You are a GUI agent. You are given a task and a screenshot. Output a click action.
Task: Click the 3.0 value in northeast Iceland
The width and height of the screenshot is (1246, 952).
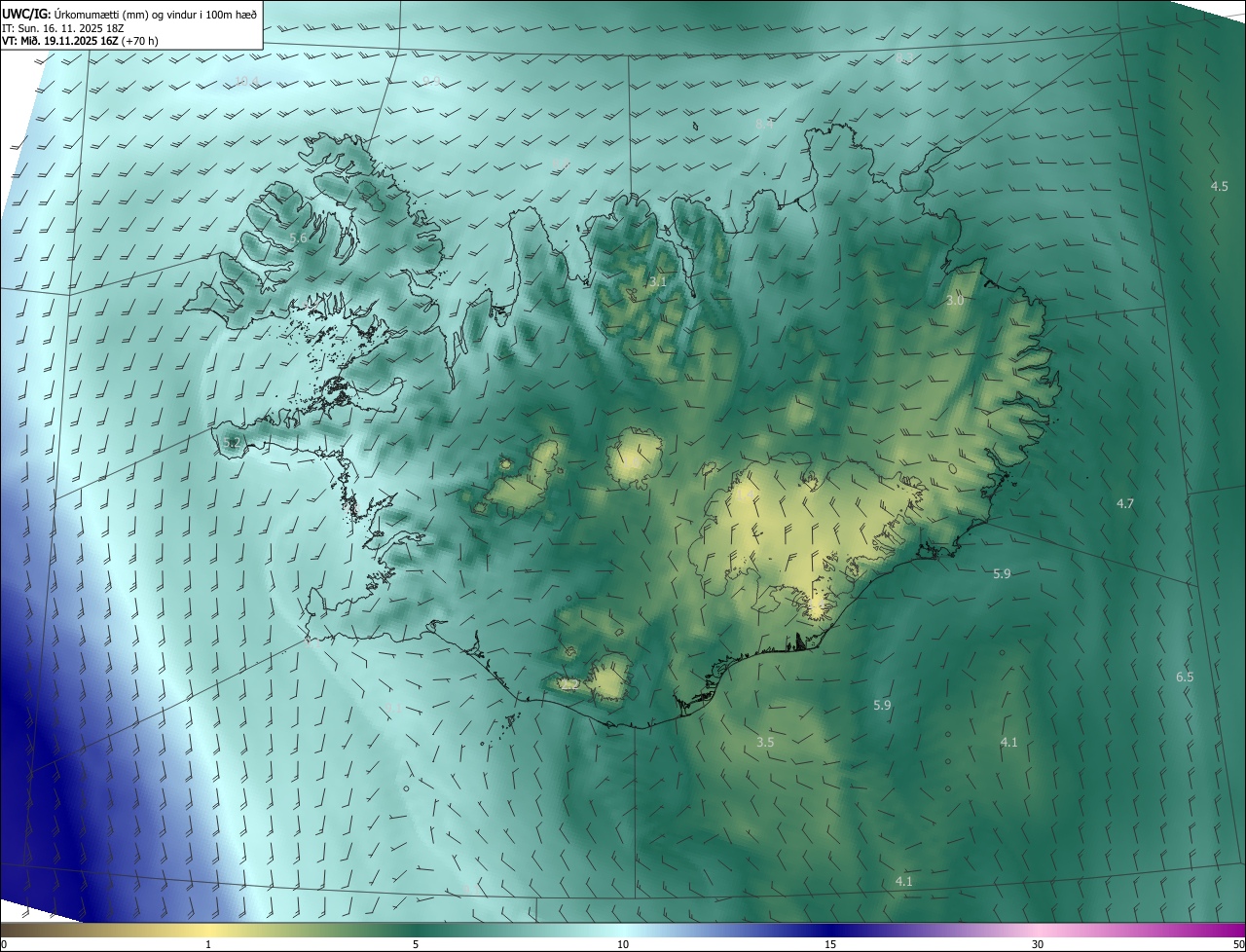point(955,301)
